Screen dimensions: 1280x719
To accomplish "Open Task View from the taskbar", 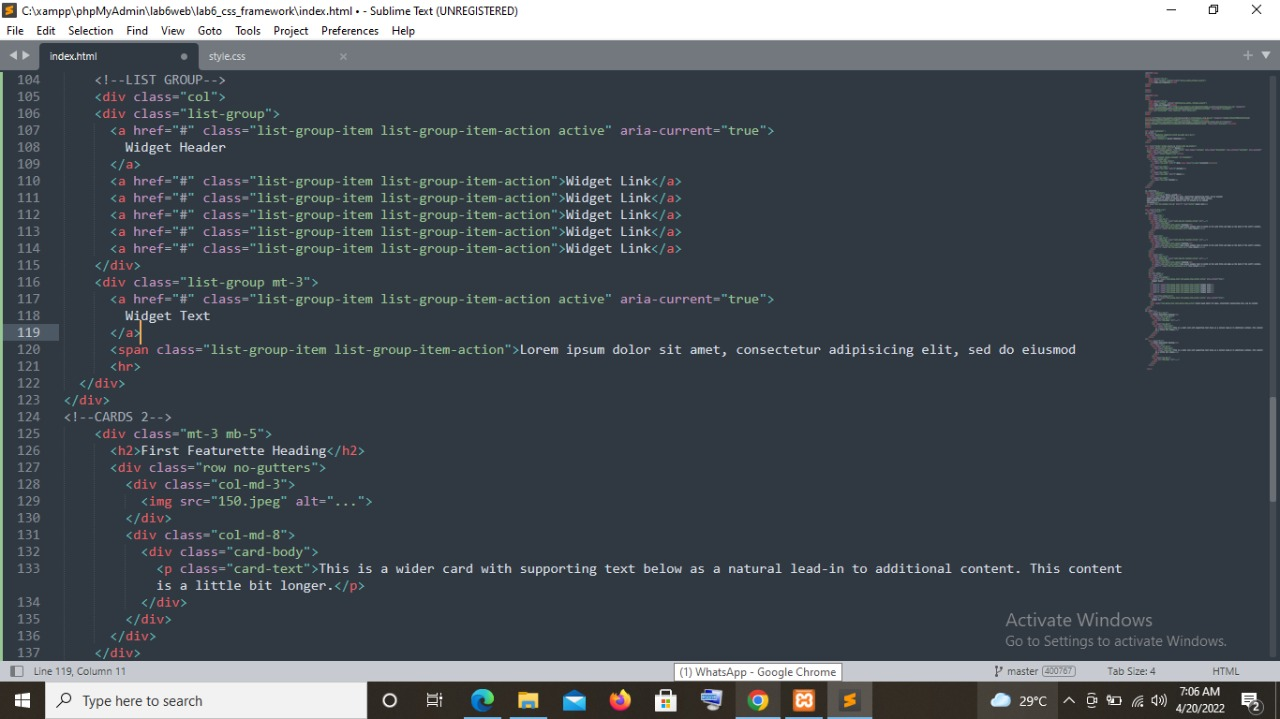I will pos(434,700).
